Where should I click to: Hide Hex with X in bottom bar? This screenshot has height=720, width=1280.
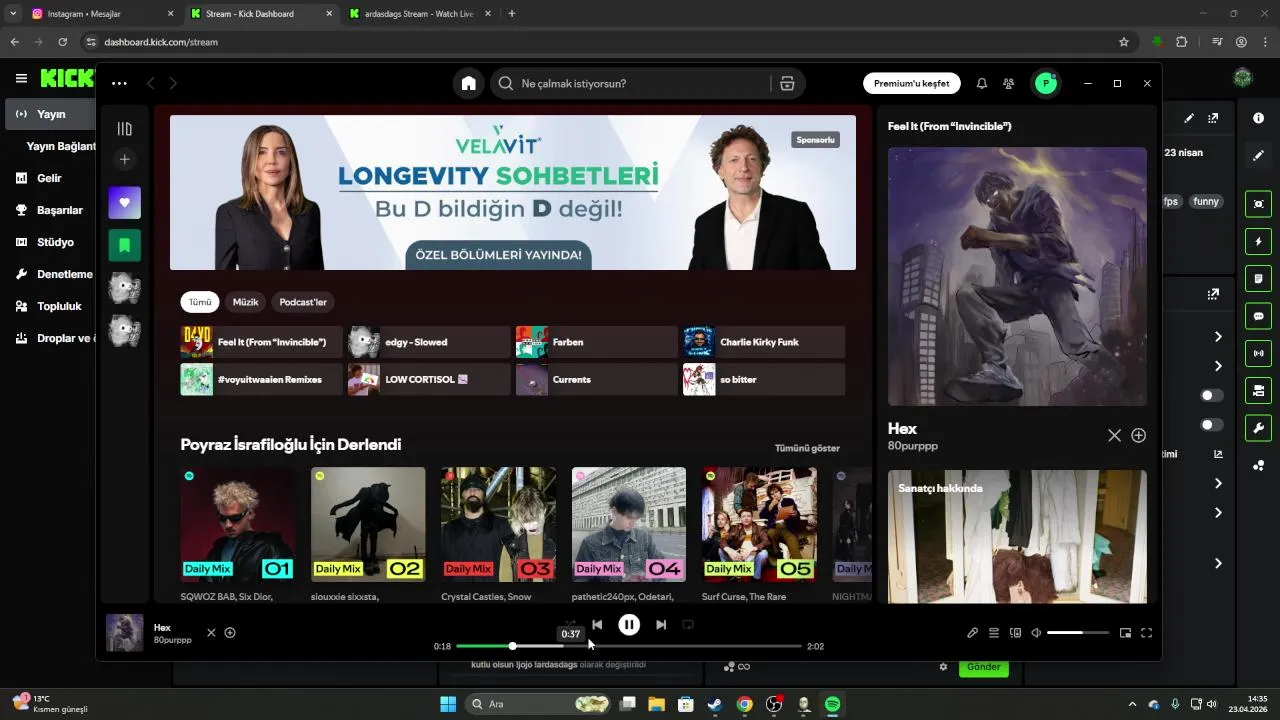(211, 633)
